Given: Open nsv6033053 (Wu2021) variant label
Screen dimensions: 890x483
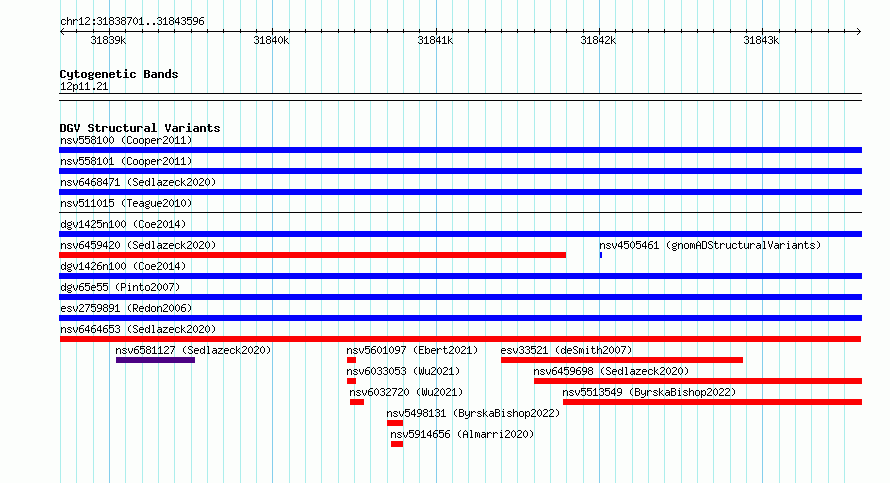Looking at the screenshot, I should (x=403, y=371).
